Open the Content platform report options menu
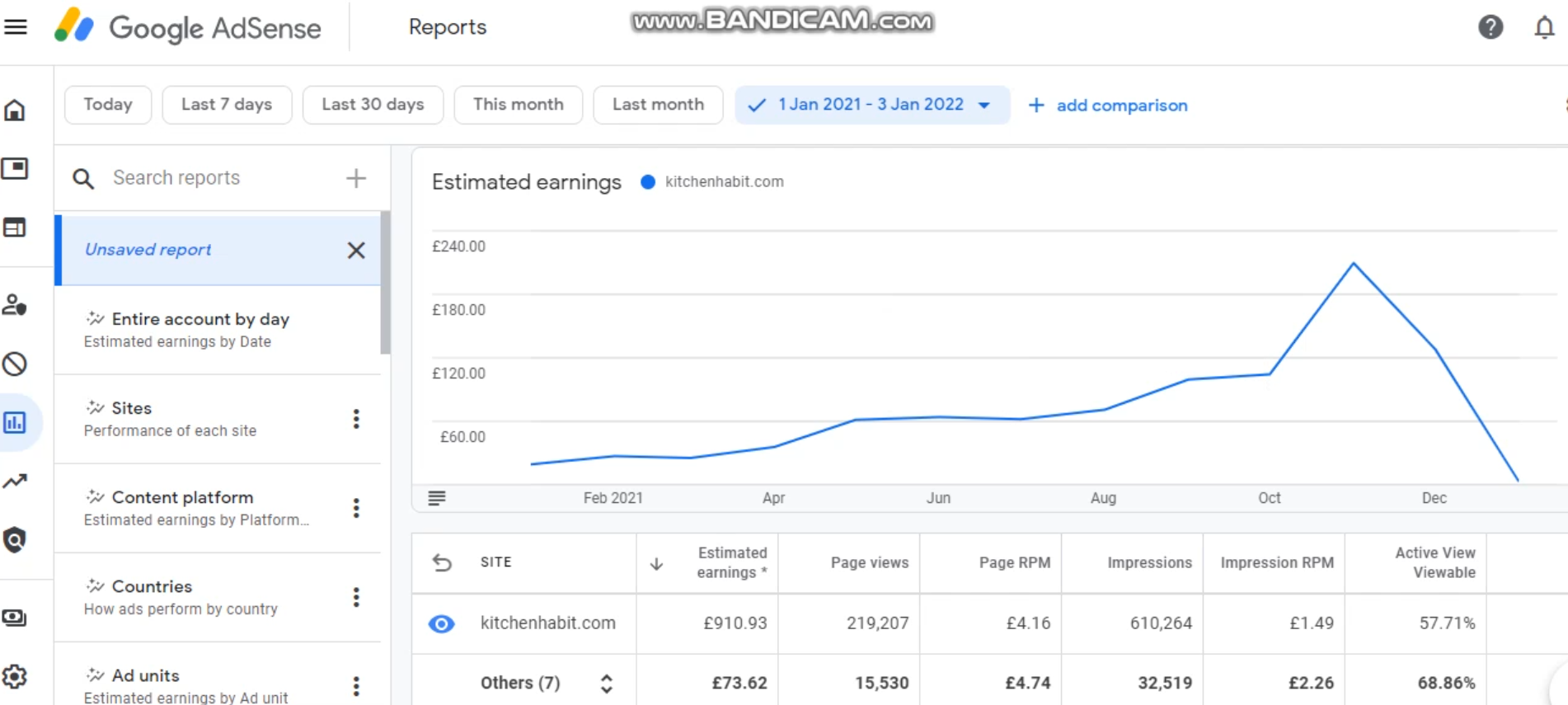Viewport: 1568px width, 705px height. pyautogui.click(x=356, y=508)
